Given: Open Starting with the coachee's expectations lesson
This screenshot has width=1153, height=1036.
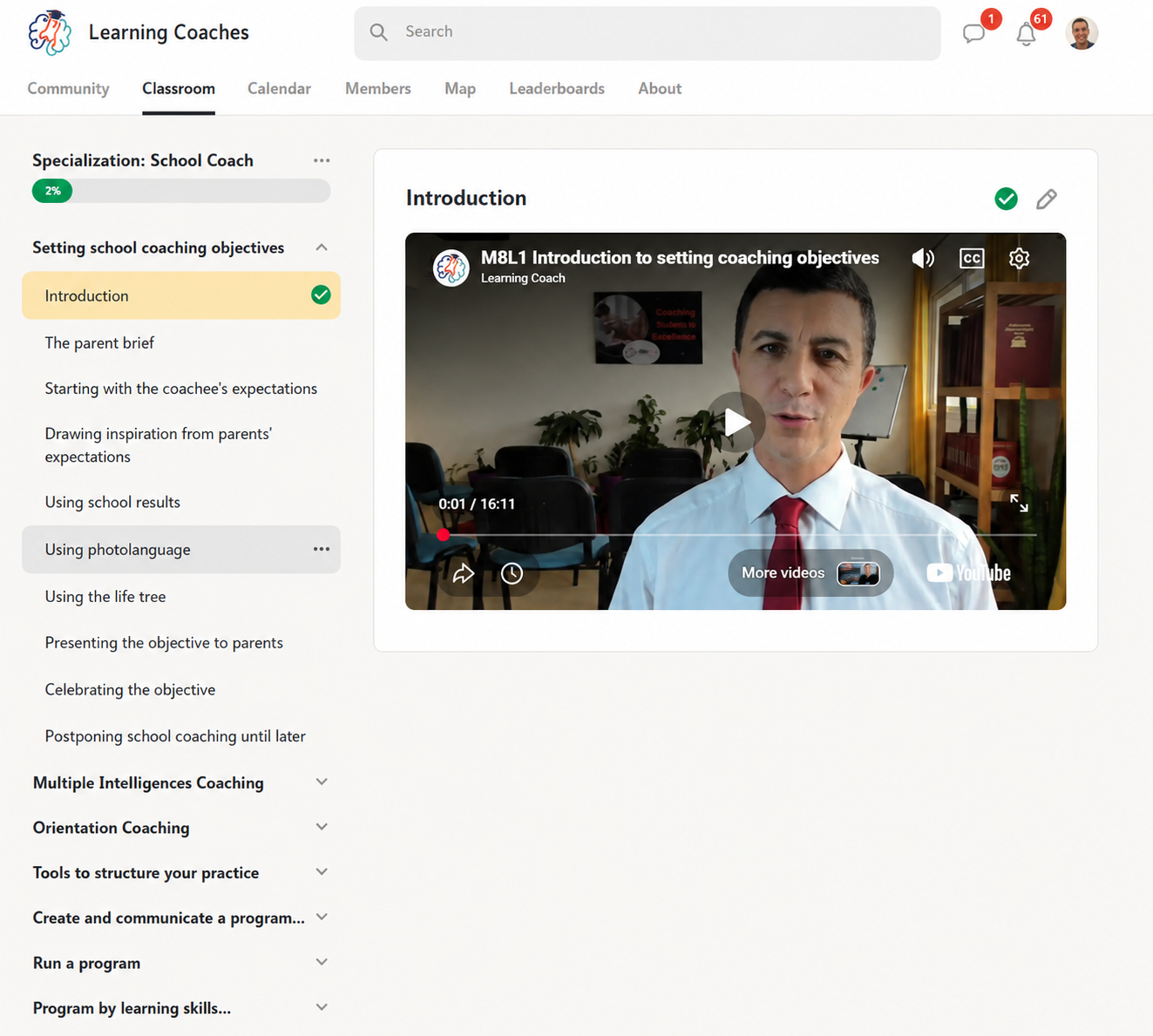Looking at the screenshot, I should [x=181, y=389].
